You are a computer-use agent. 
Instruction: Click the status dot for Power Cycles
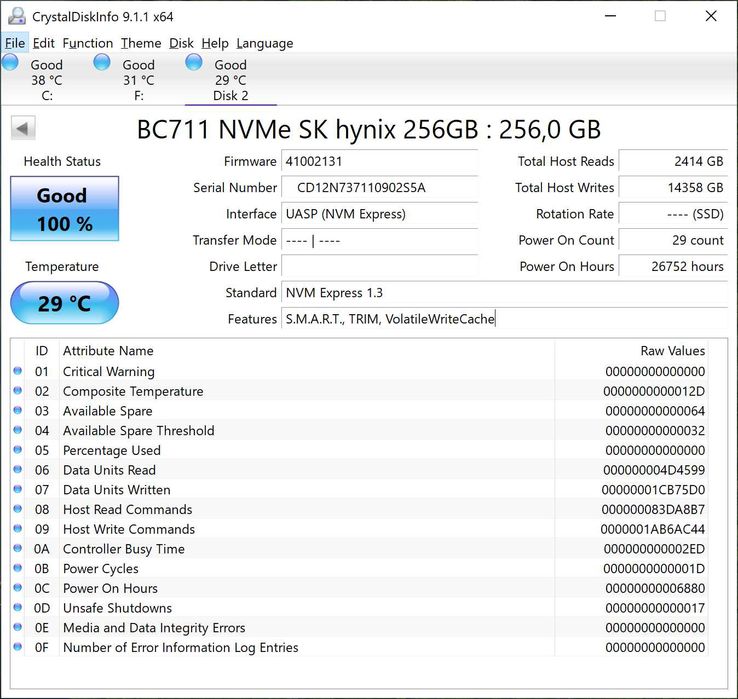click(x=18, y=568)
